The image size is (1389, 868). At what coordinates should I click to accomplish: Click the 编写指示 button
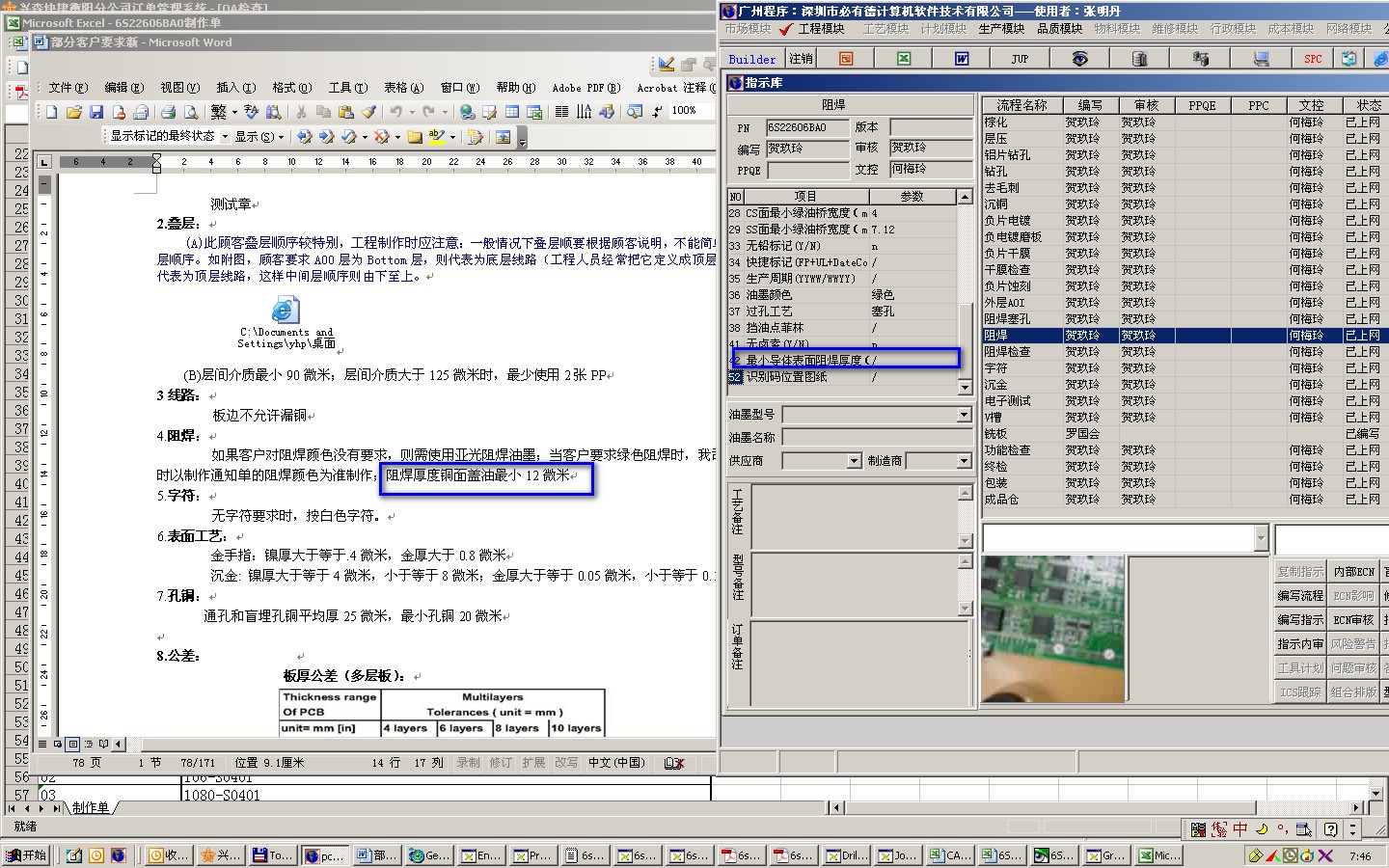pyautogui.click(x=1300, y=620)
